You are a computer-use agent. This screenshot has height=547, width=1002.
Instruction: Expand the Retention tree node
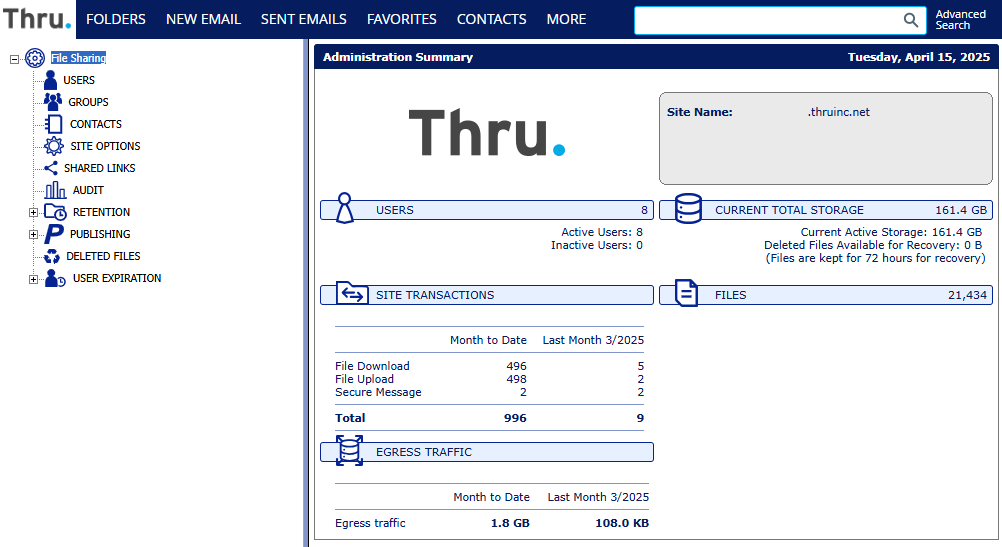click(x=33, y=212)
